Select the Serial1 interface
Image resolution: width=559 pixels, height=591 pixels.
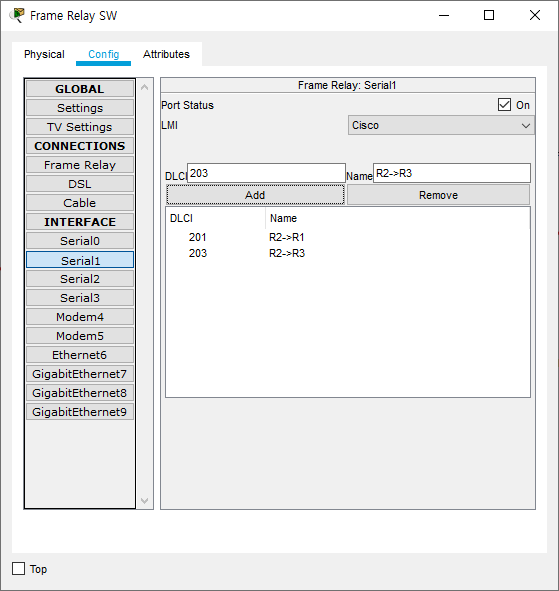[x=80, y=260]
